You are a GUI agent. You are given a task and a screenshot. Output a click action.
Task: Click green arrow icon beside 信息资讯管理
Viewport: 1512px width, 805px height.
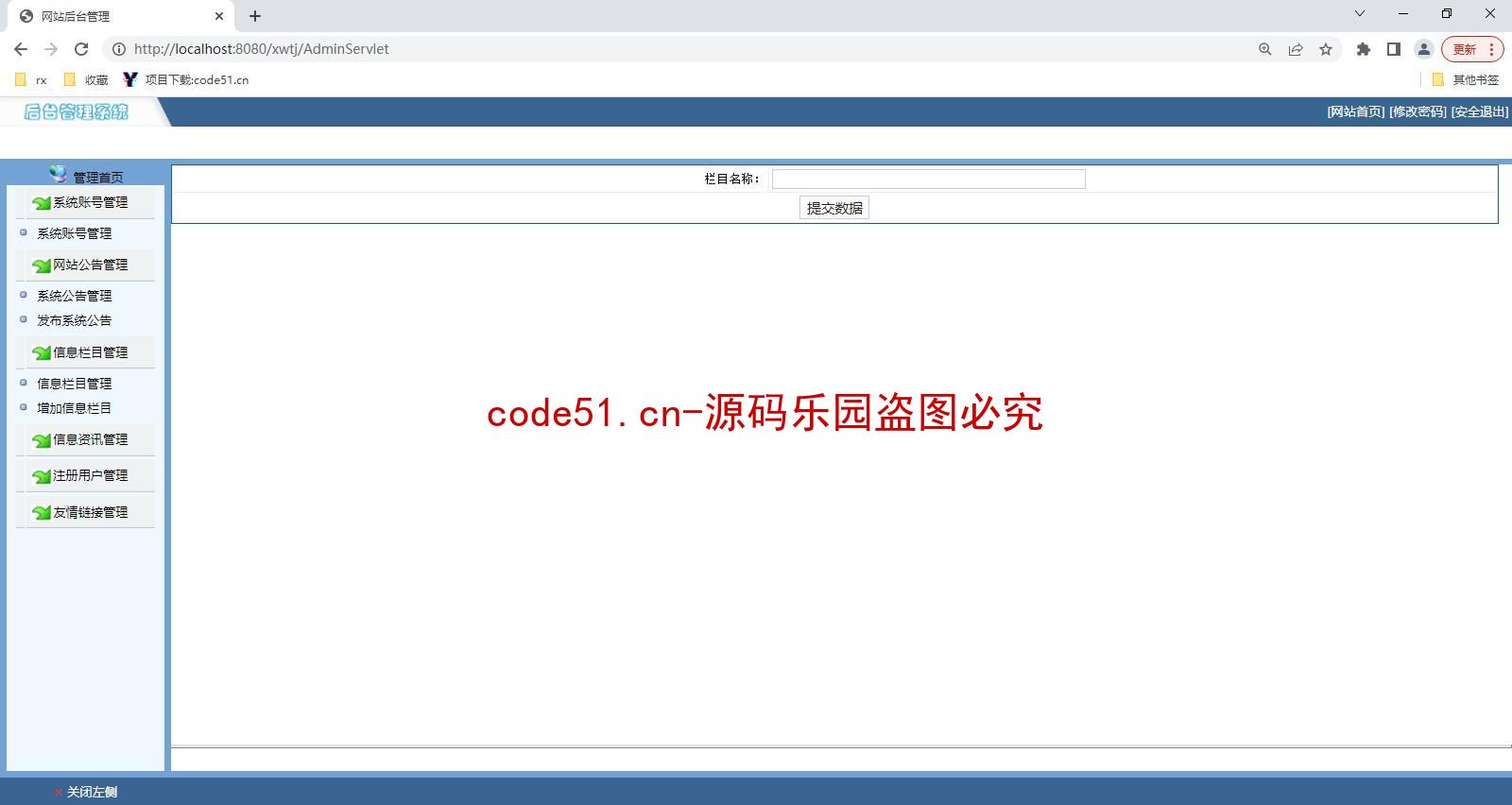(42, 440)
